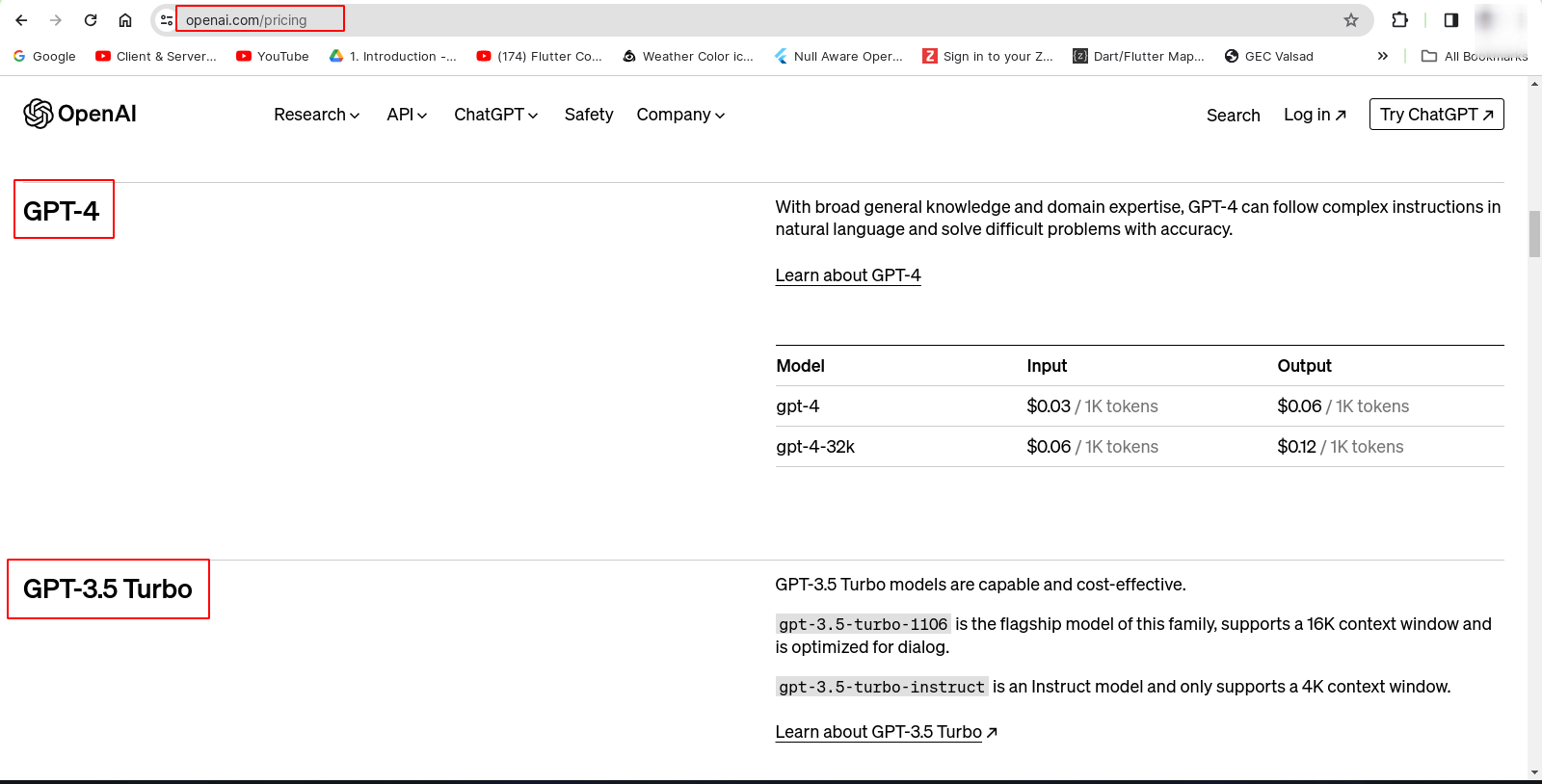Click the GPT-3.5 Turbo section heading
Image resolution: width=1542 pixels, height=784 pixels.
coord(108,588)
